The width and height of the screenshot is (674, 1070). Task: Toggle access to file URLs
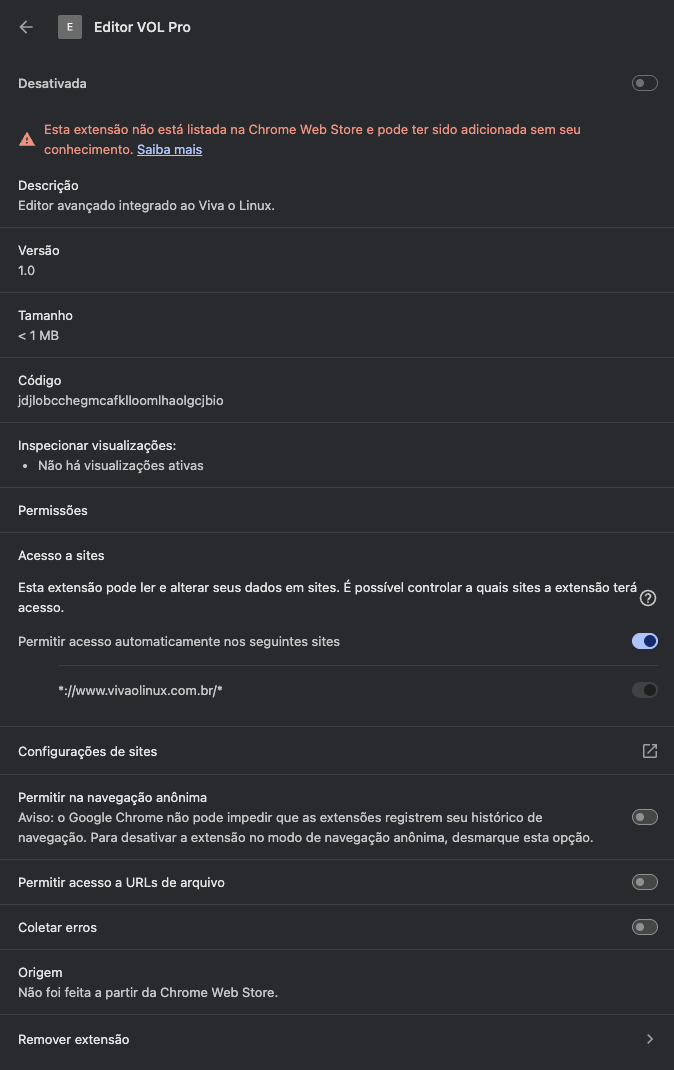tap(645, 882)
